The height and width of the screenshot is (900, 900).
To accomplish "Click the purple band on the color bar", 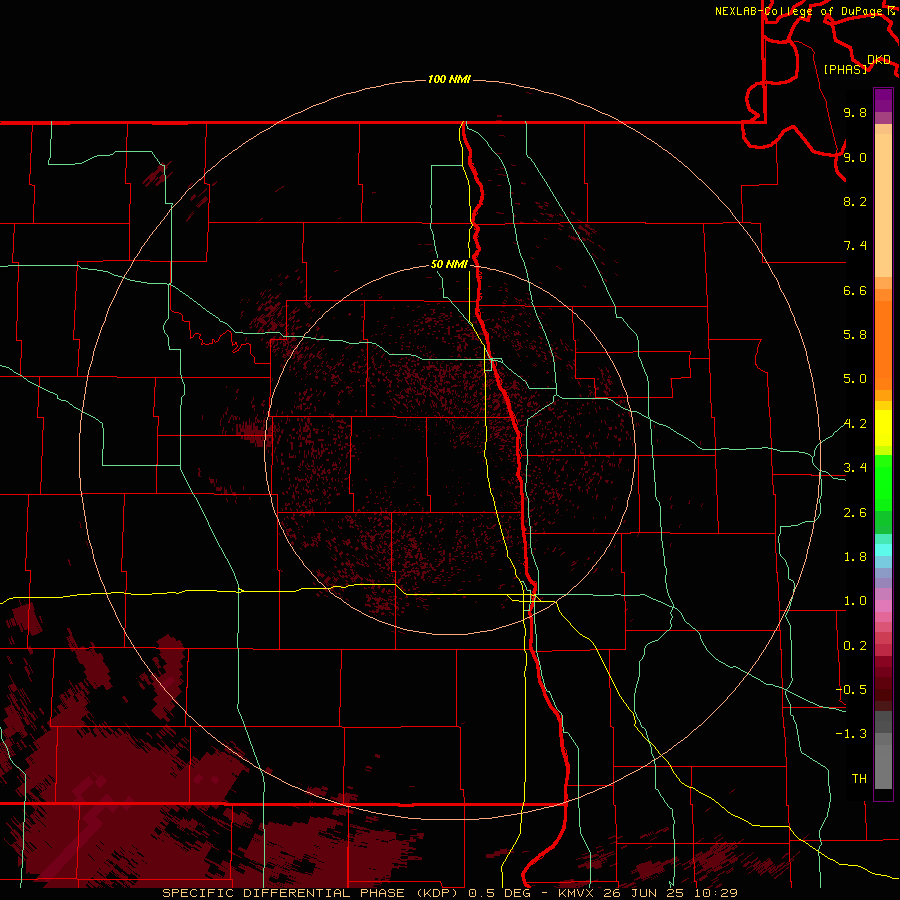I will click(x=883, y=100).
